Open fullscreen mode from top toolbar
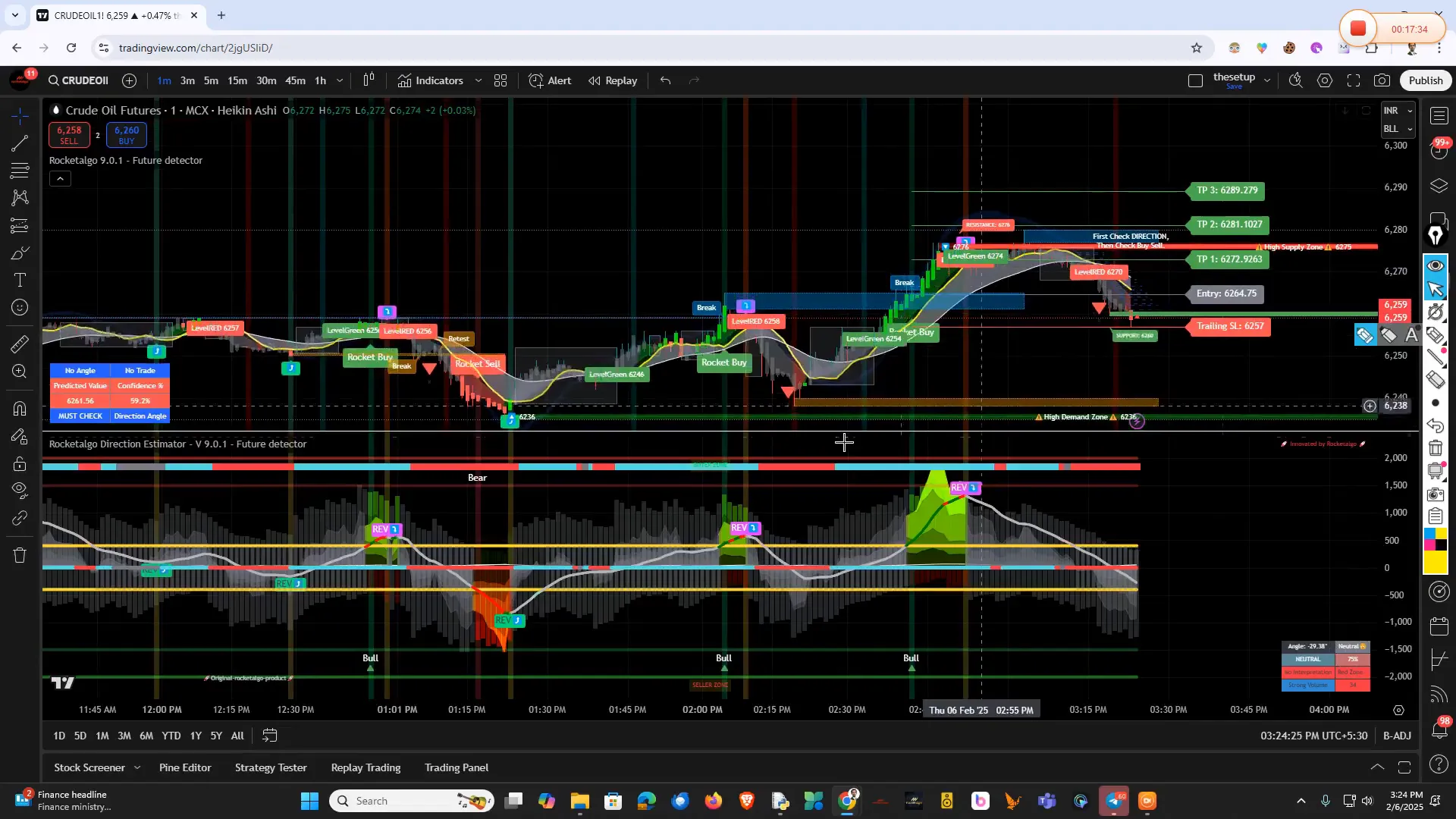 point(1353,80)
